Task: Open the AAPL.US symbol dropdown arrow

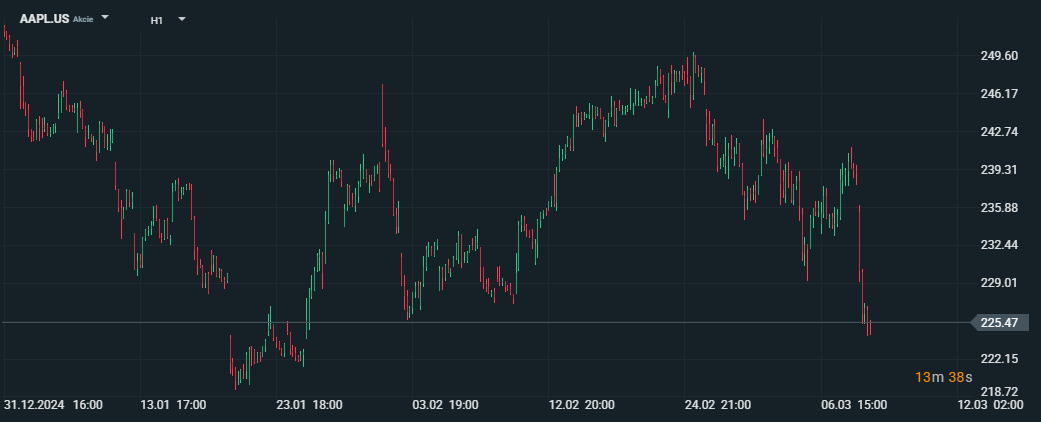Action: 105,18
